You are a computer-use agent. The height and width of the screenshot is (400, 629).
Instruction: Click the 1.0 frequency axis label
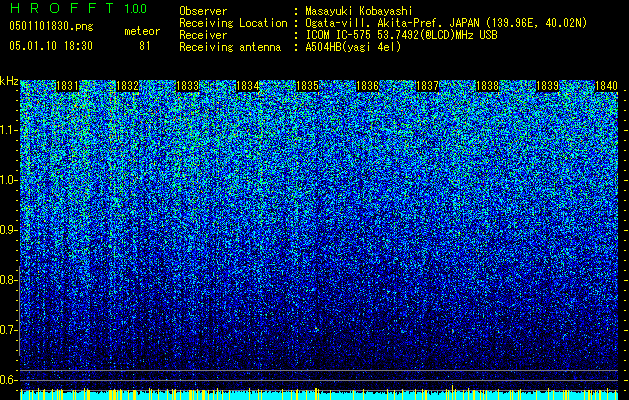click(x=8, y=180)
